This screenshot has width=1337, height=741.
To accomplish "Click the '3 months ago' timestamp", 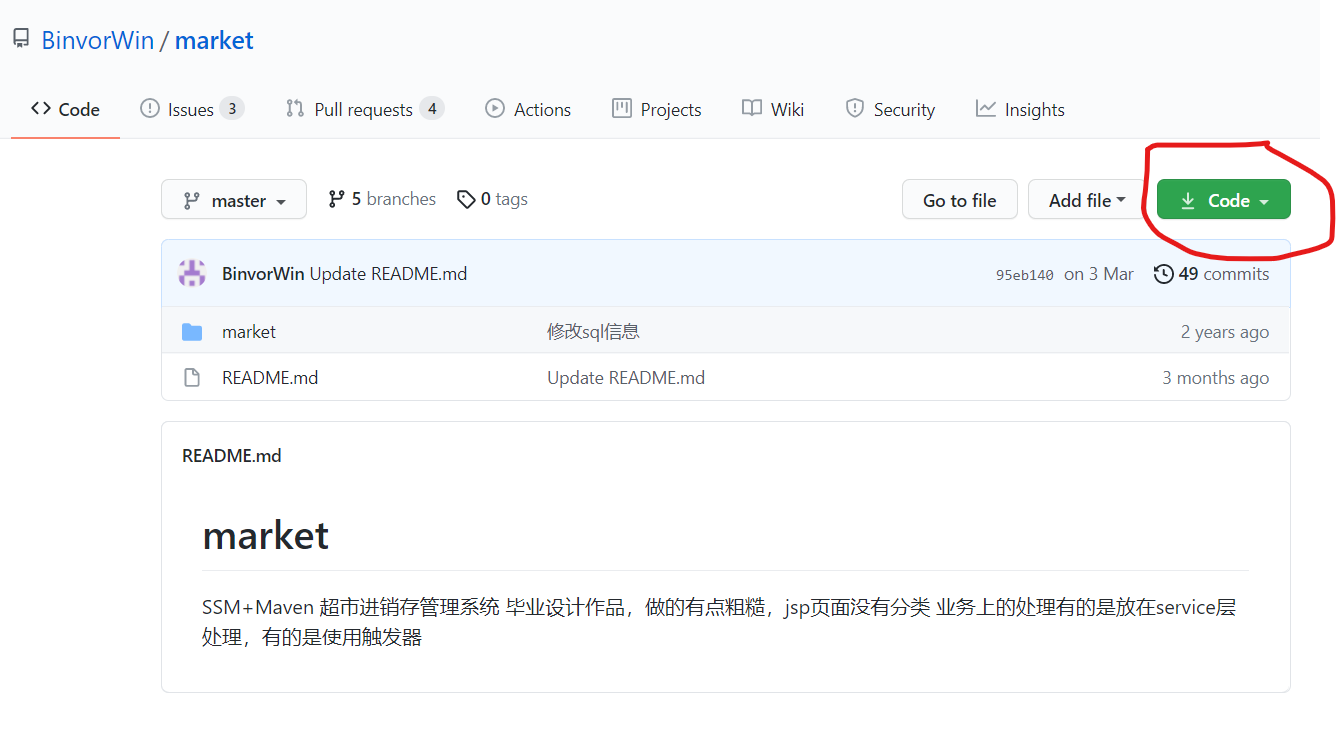I will [x=1216, y=378].
